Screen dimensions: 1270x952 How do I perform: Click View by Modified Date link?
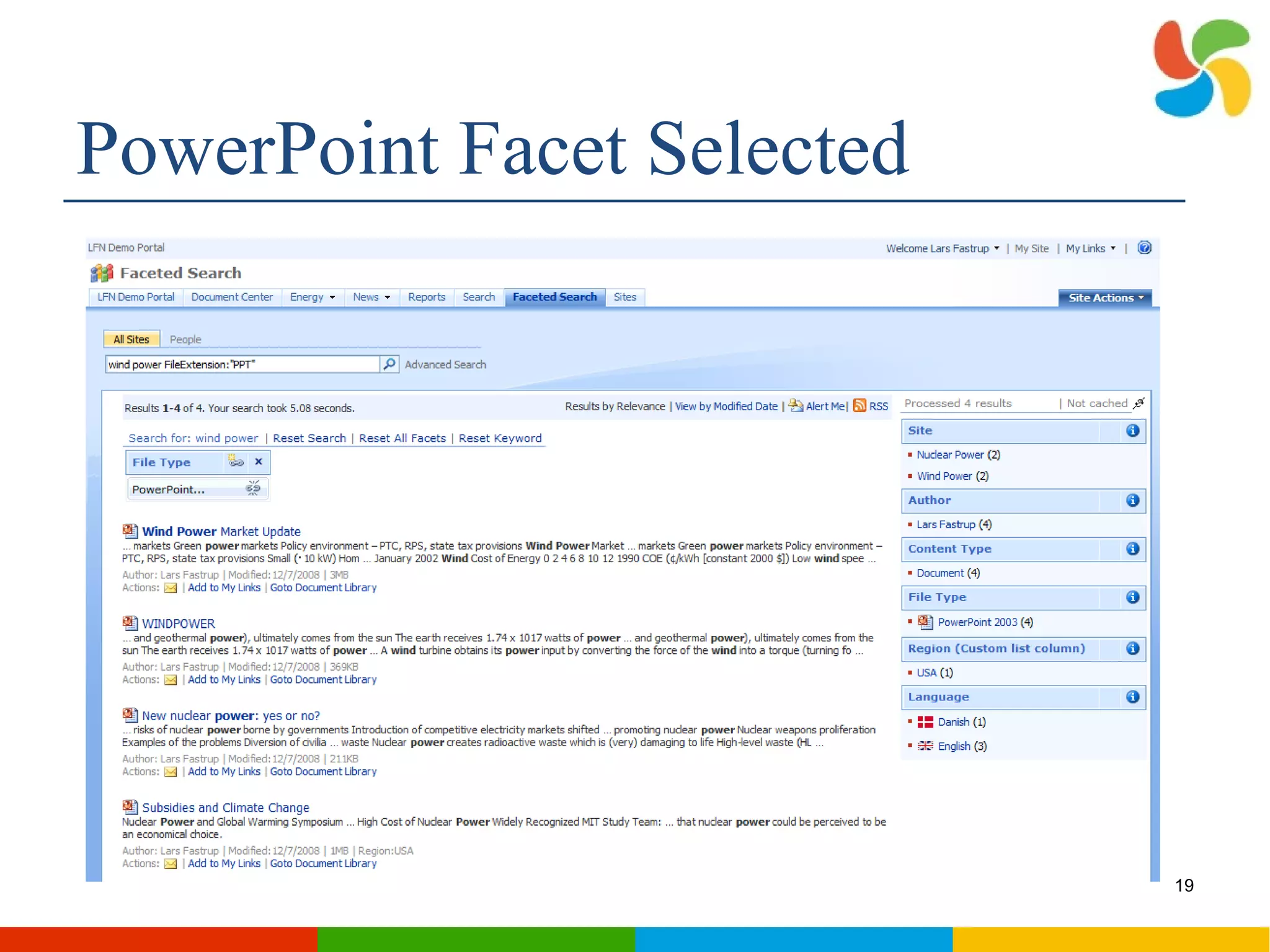pos(726,407)
